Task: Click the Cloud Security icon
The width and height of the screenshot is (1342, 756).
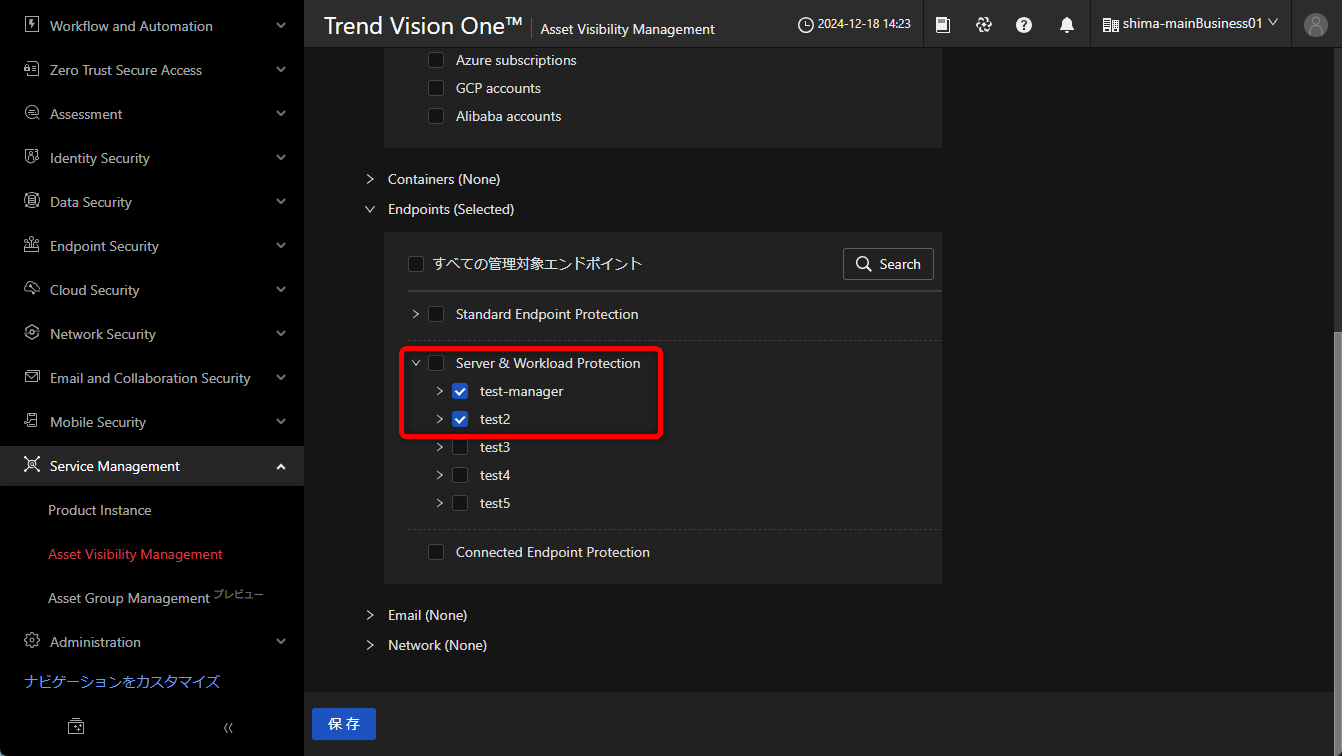Action: 32,290
